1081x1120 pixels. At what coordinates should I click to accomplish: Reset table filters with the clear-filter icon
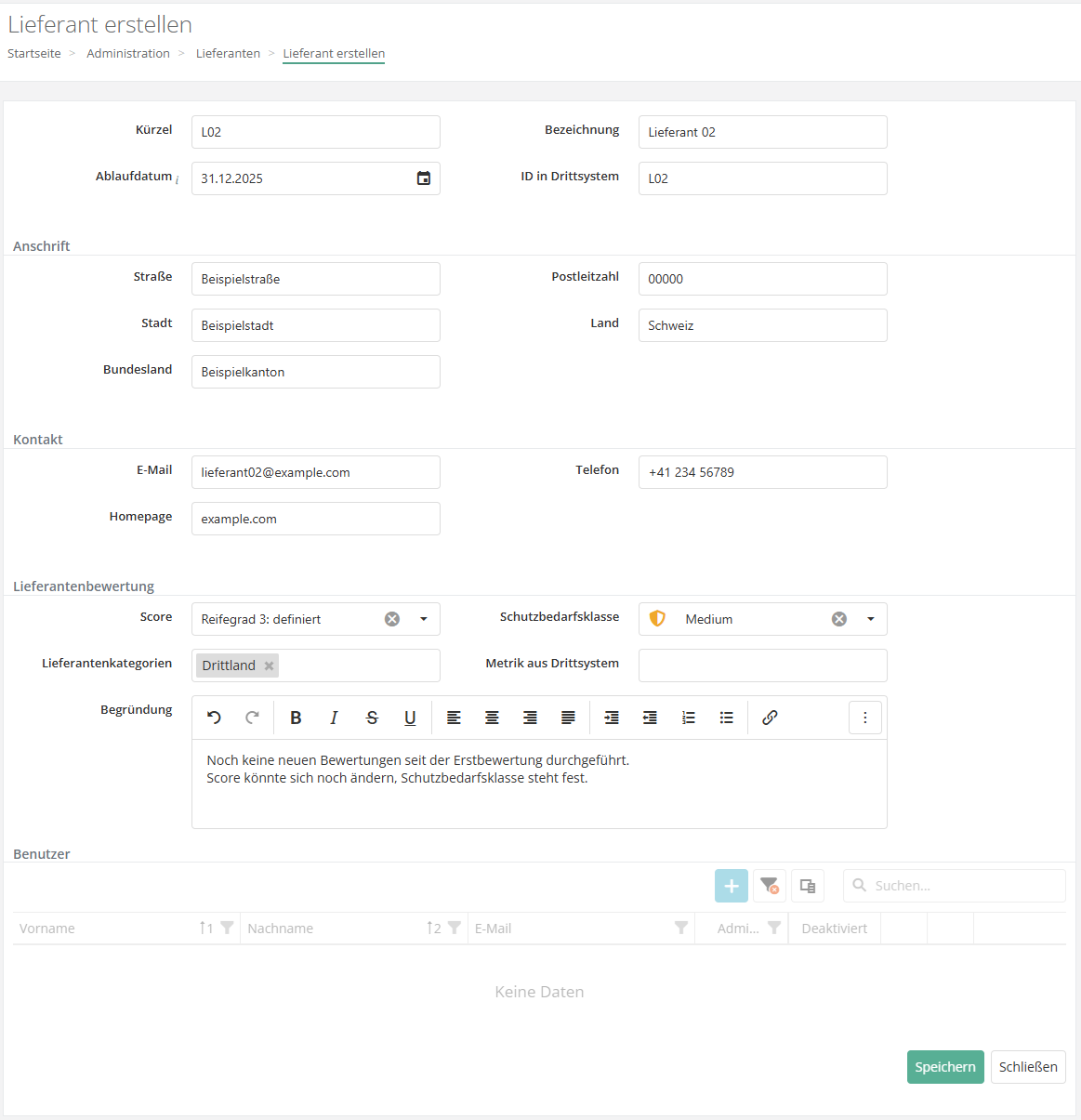point(770,886)
